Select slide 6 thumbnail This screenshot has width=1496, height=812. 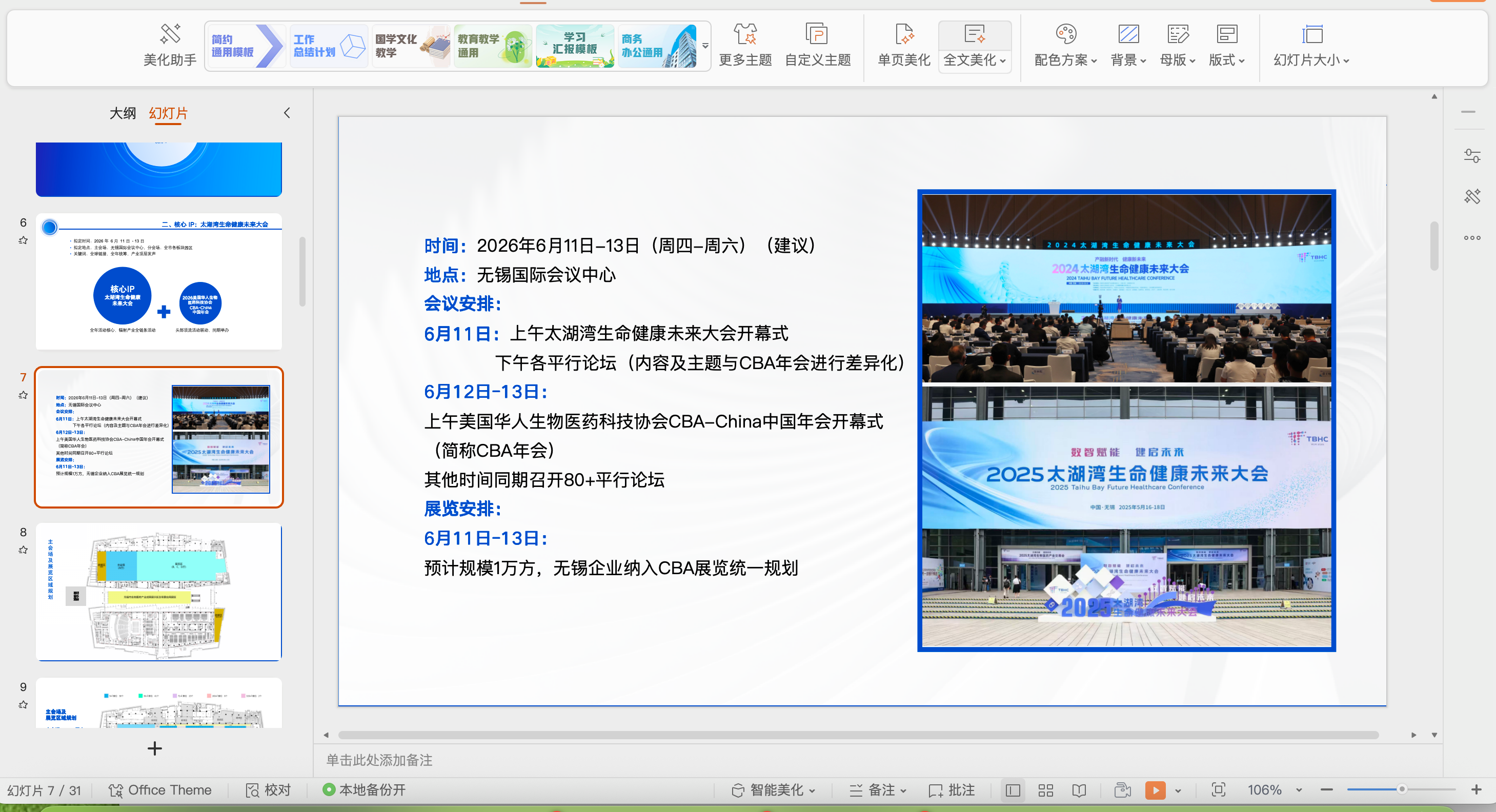[x=158, y=282]
